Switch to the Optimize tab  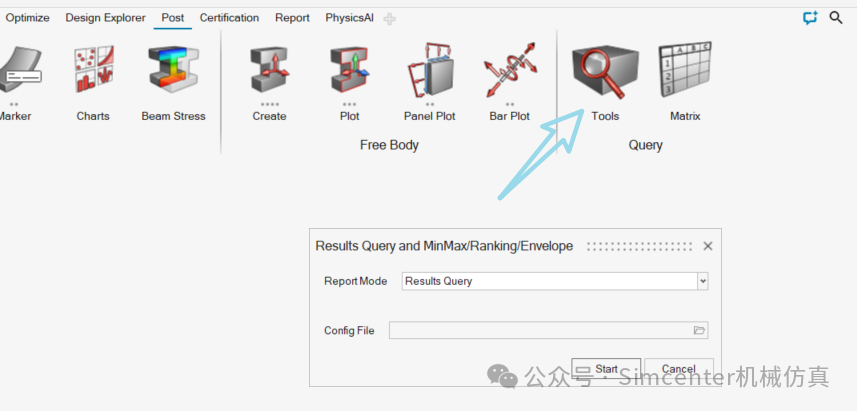(x=27, y=18)
